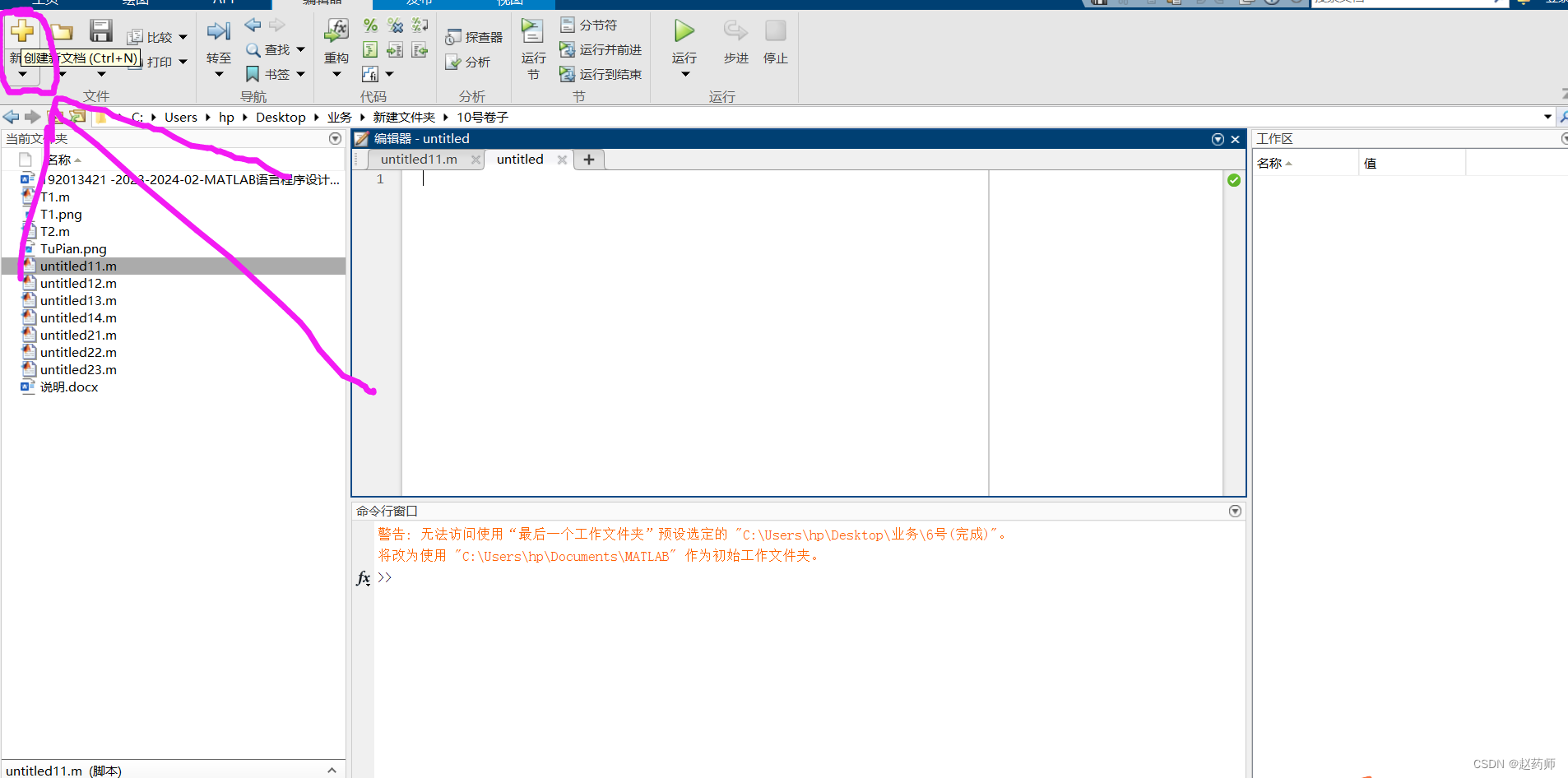Click Desktop in the address path
Image resolution: width=1568 pixels, height=778 pixels.
[281, 118]
